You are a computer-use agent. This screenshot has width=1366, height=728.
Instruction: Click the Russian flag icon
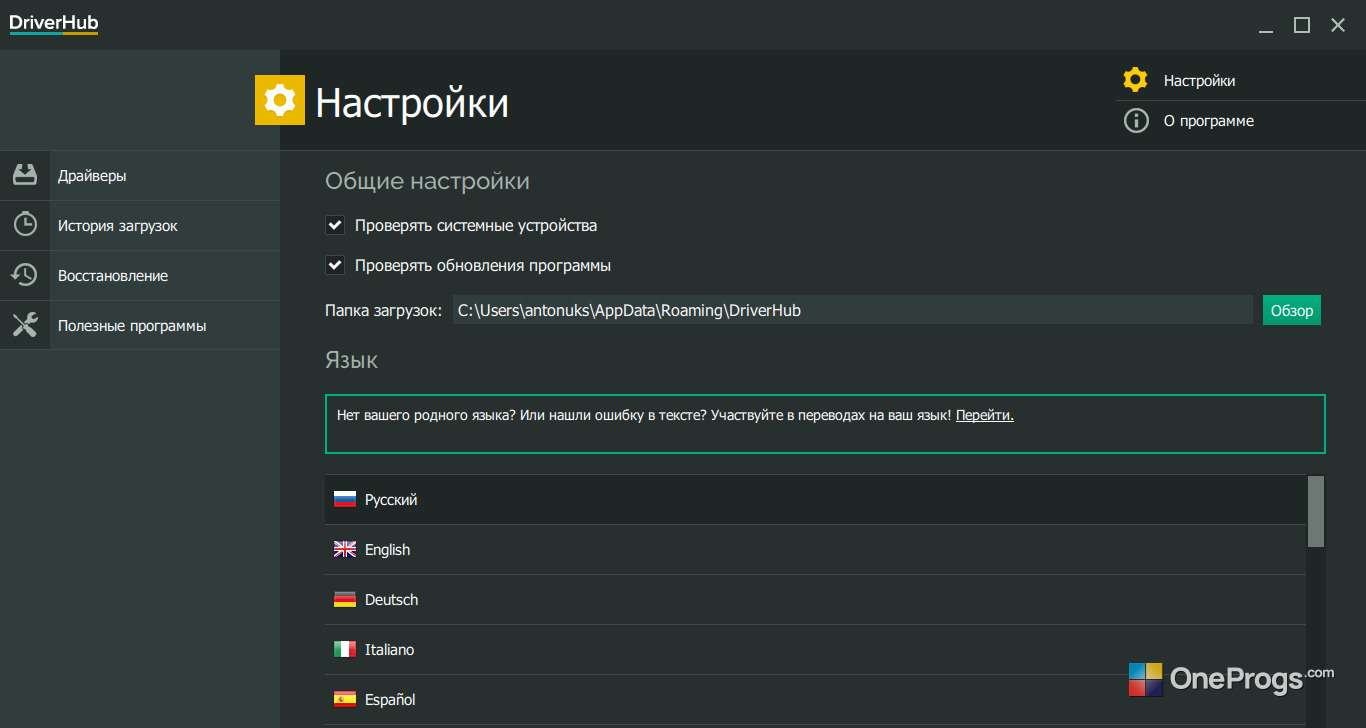345,500
